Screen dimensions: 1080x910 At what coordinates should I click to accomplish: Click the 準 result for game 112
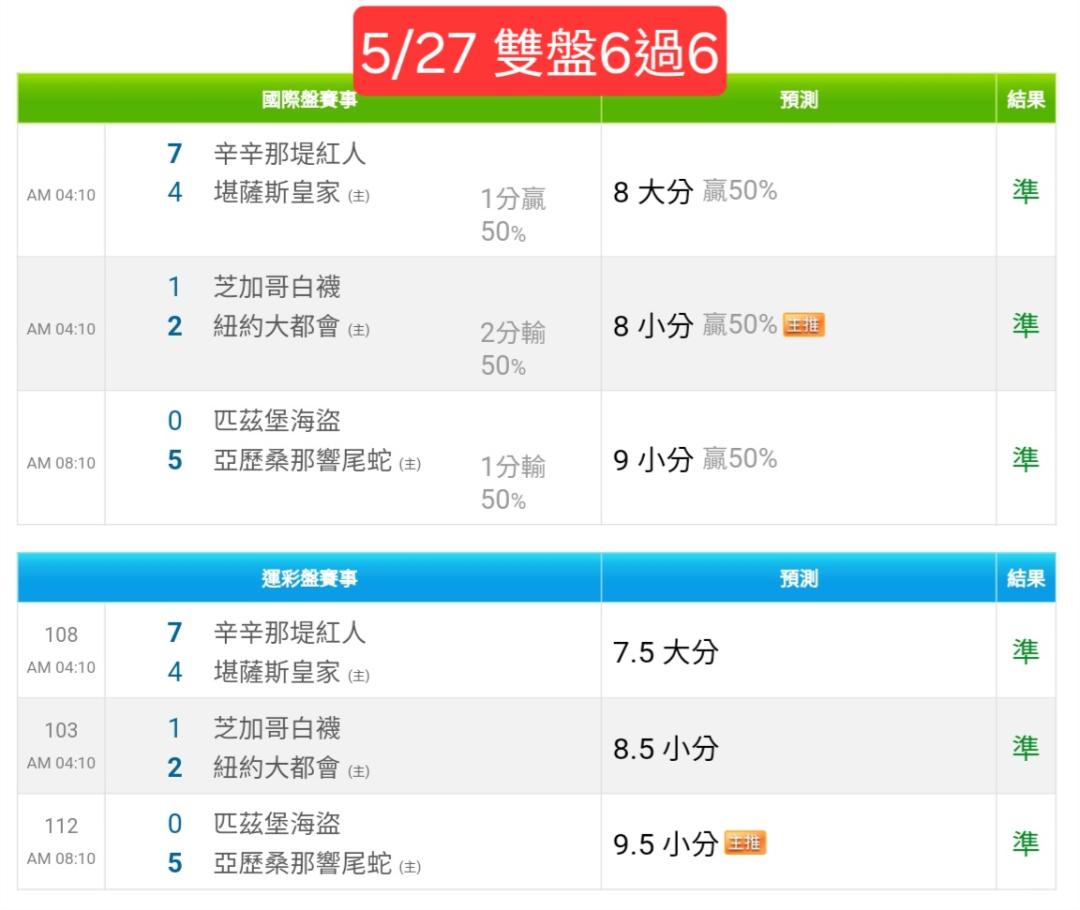point(1025,843)
